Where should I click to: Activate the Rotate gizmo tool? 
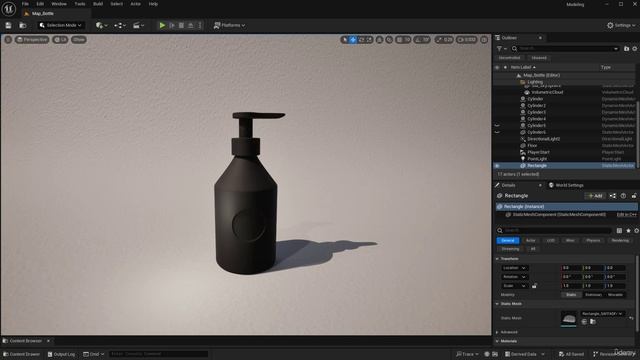pos(361,40)
